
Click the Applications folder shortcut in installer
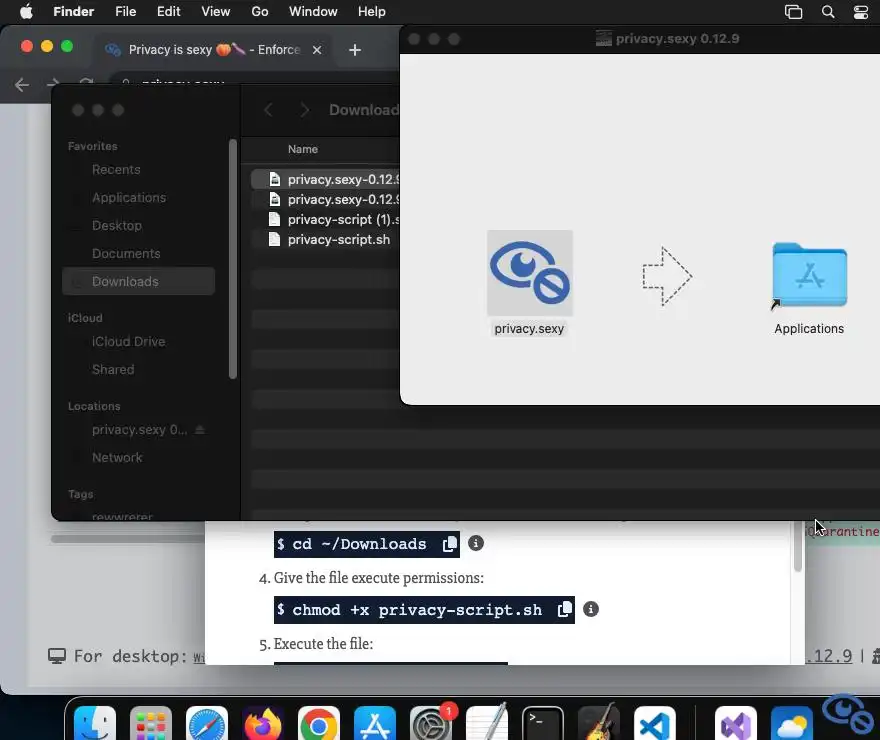tap(809, 275)
